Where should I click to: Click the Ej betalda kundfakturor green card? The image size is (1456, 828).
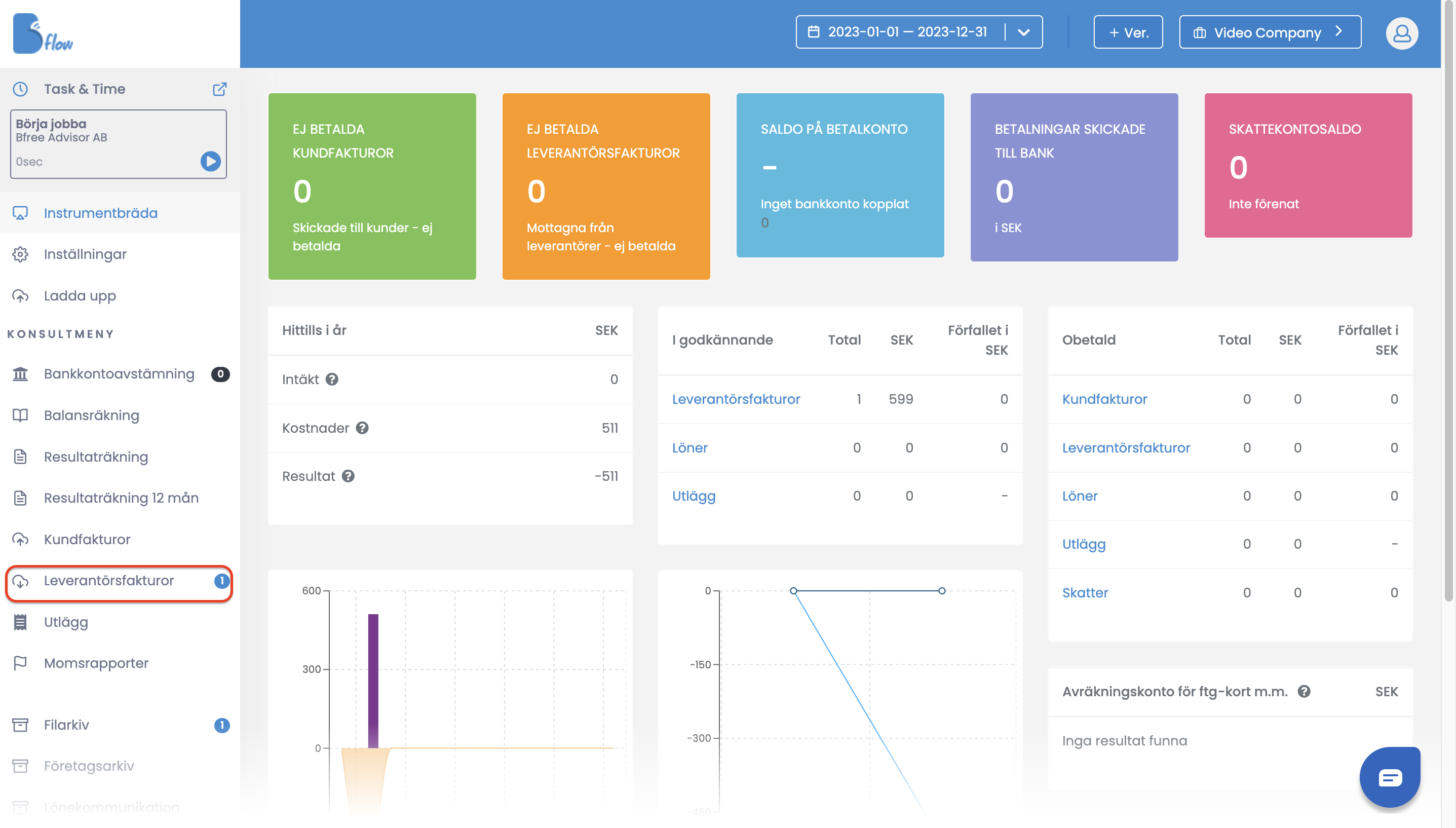click(x=372, y=186)
